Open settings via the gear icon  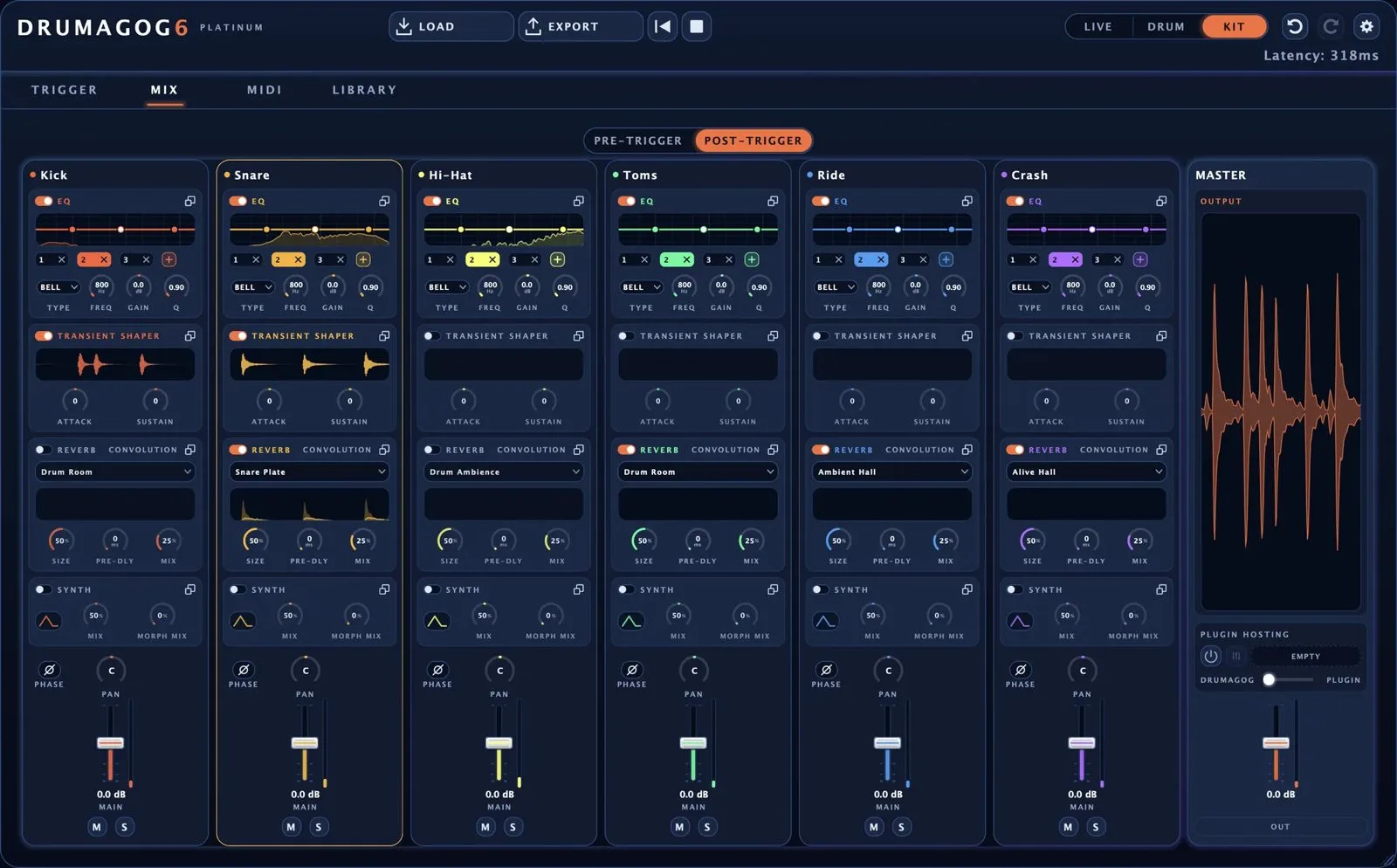(1366, 26)
